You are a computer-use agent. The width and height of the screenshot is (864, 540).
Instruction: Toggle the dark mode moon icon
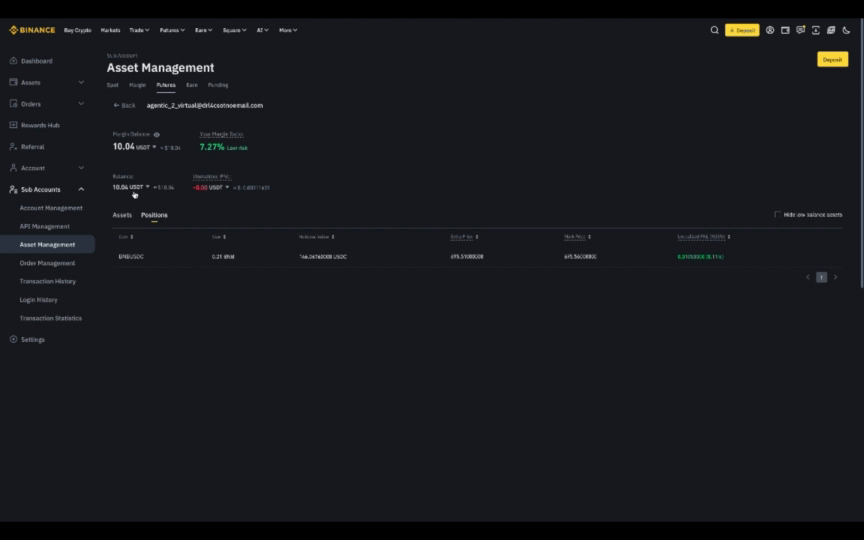pyautogui.click(x=846, y=30)
